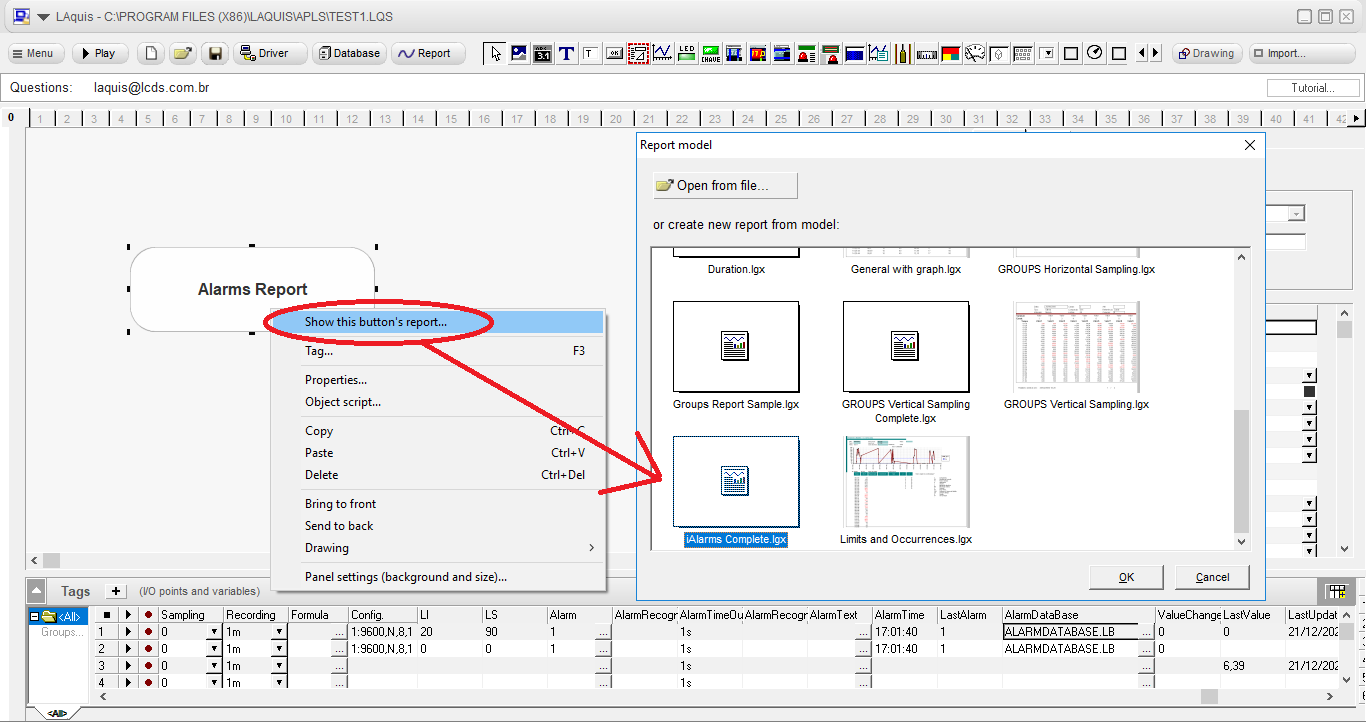
Task: Toggle the play arrow on tag row 1
Action: coord(128,631)
